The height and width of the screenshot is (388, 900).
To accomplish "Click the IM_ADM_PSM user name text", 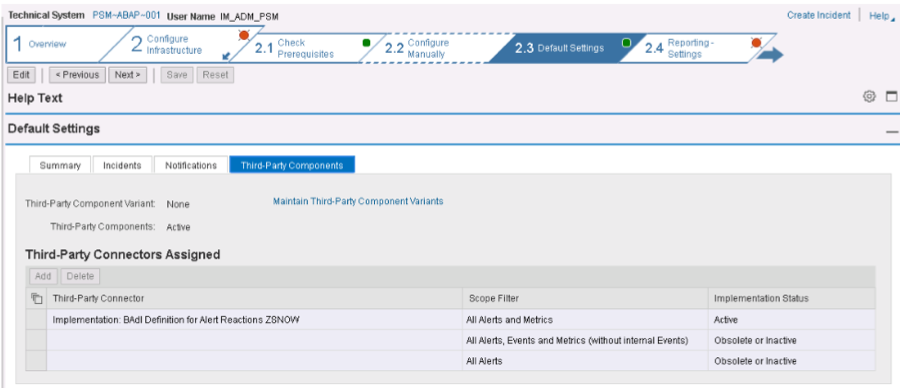I will 249,16.
